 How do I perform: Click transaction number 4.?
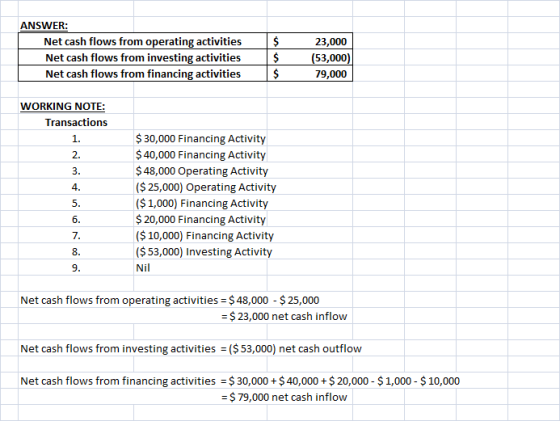[x=76, y=187]
